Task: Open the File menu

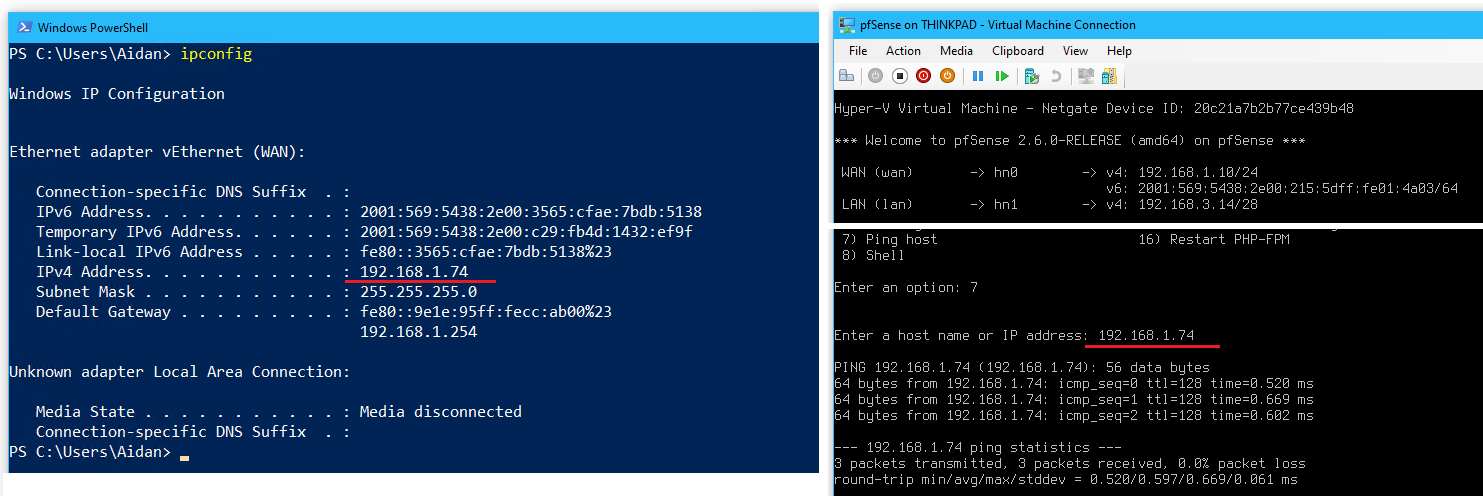Action: (858, 51)
